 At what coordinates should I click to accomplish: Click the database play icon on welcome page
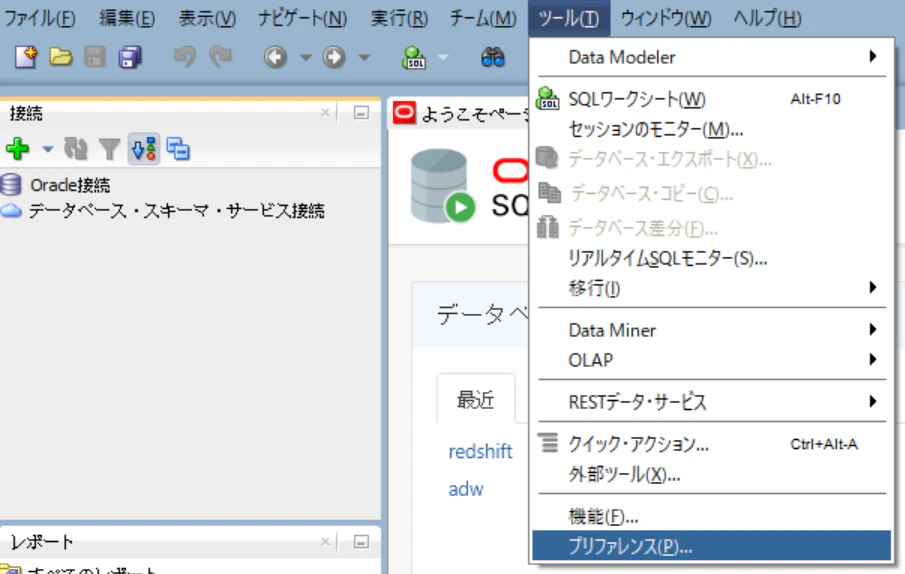[443, 186]
